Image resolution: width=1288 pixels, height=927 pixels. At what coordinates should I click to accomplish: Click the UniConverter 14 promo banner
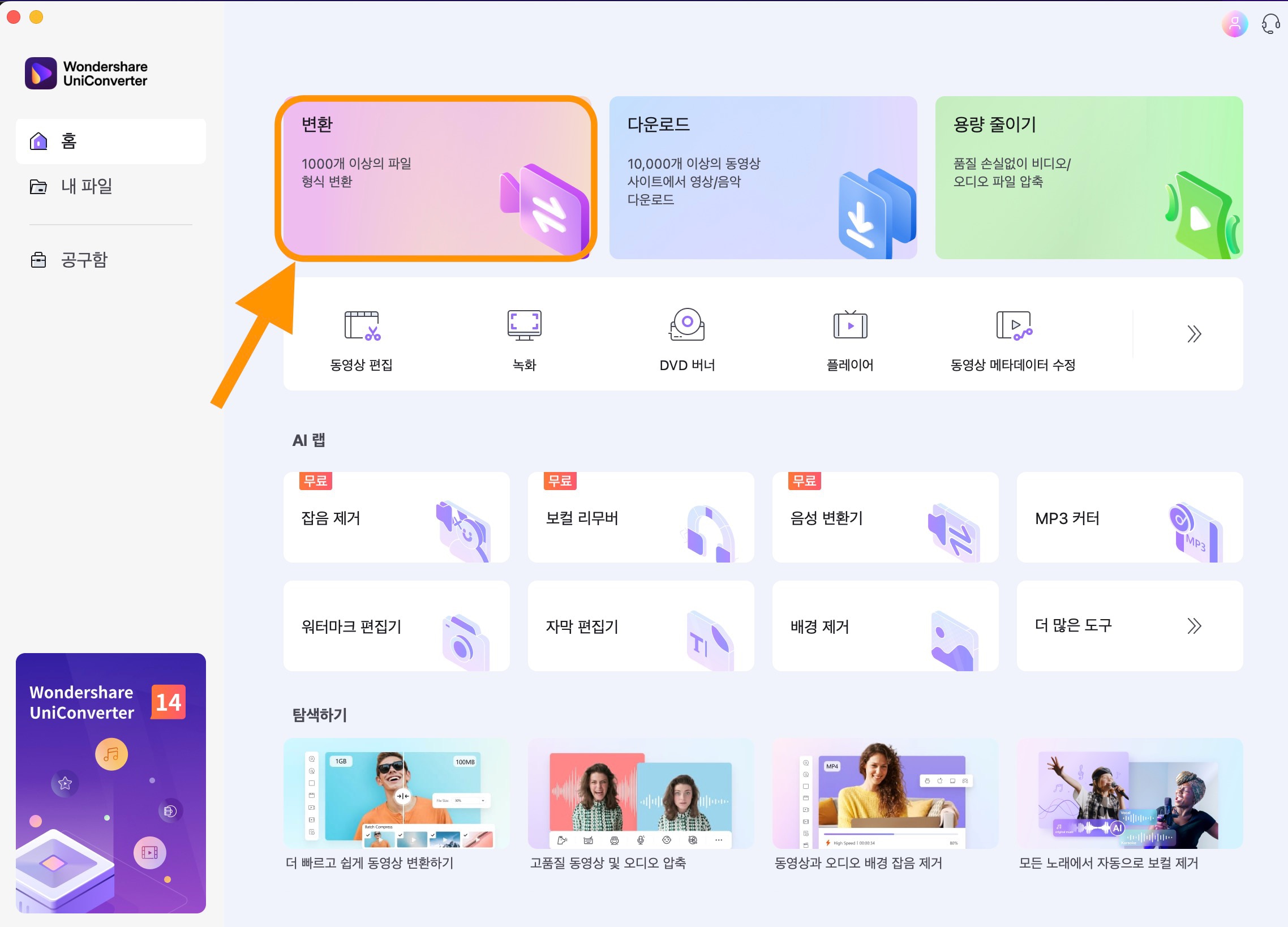click(111, 783)
